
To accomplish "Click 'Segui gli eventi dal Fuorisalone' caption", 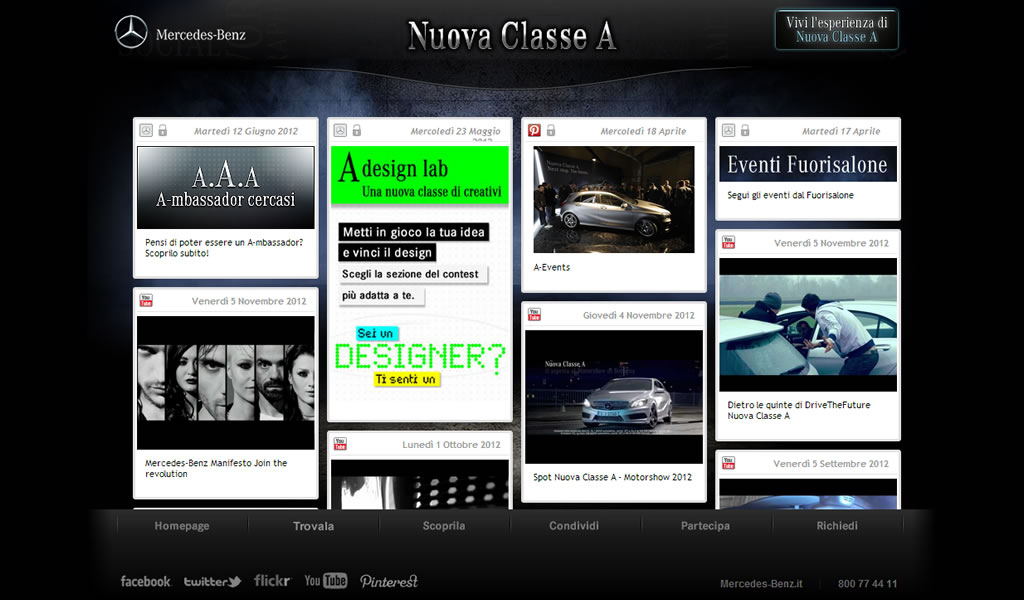I will pyautogui.click(x=790, y=195).
